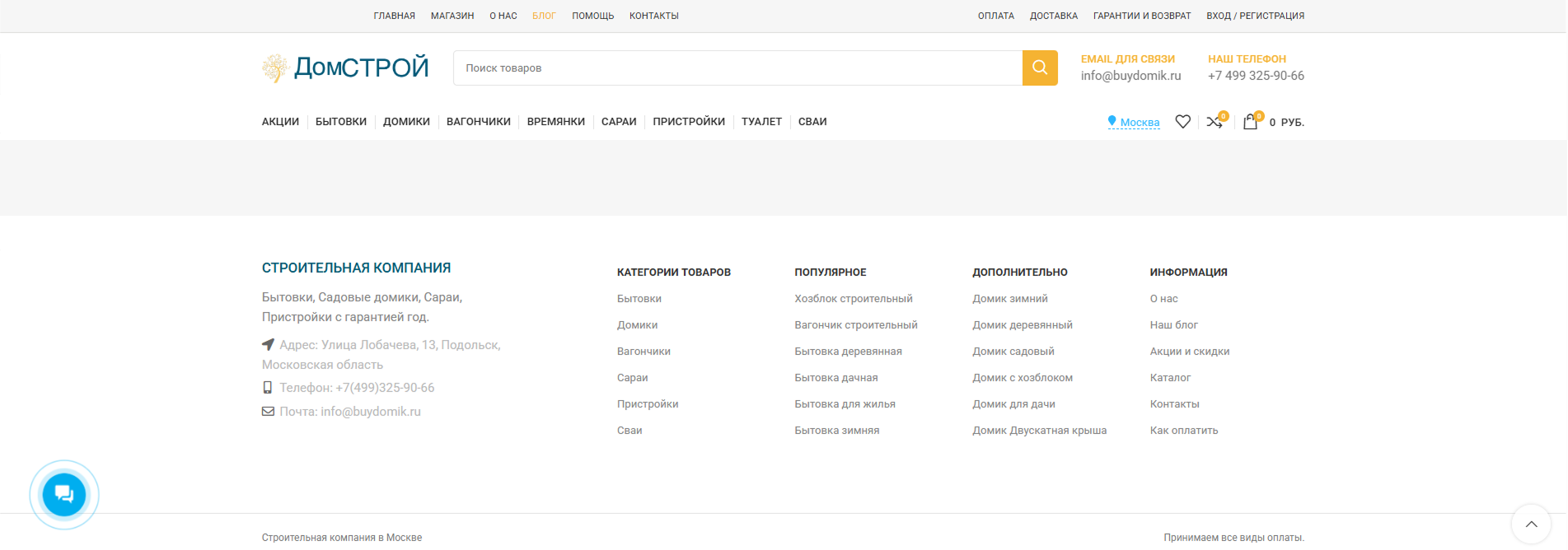
Task: Open the АКЦИИ menu item
Action: pos(280,122)
